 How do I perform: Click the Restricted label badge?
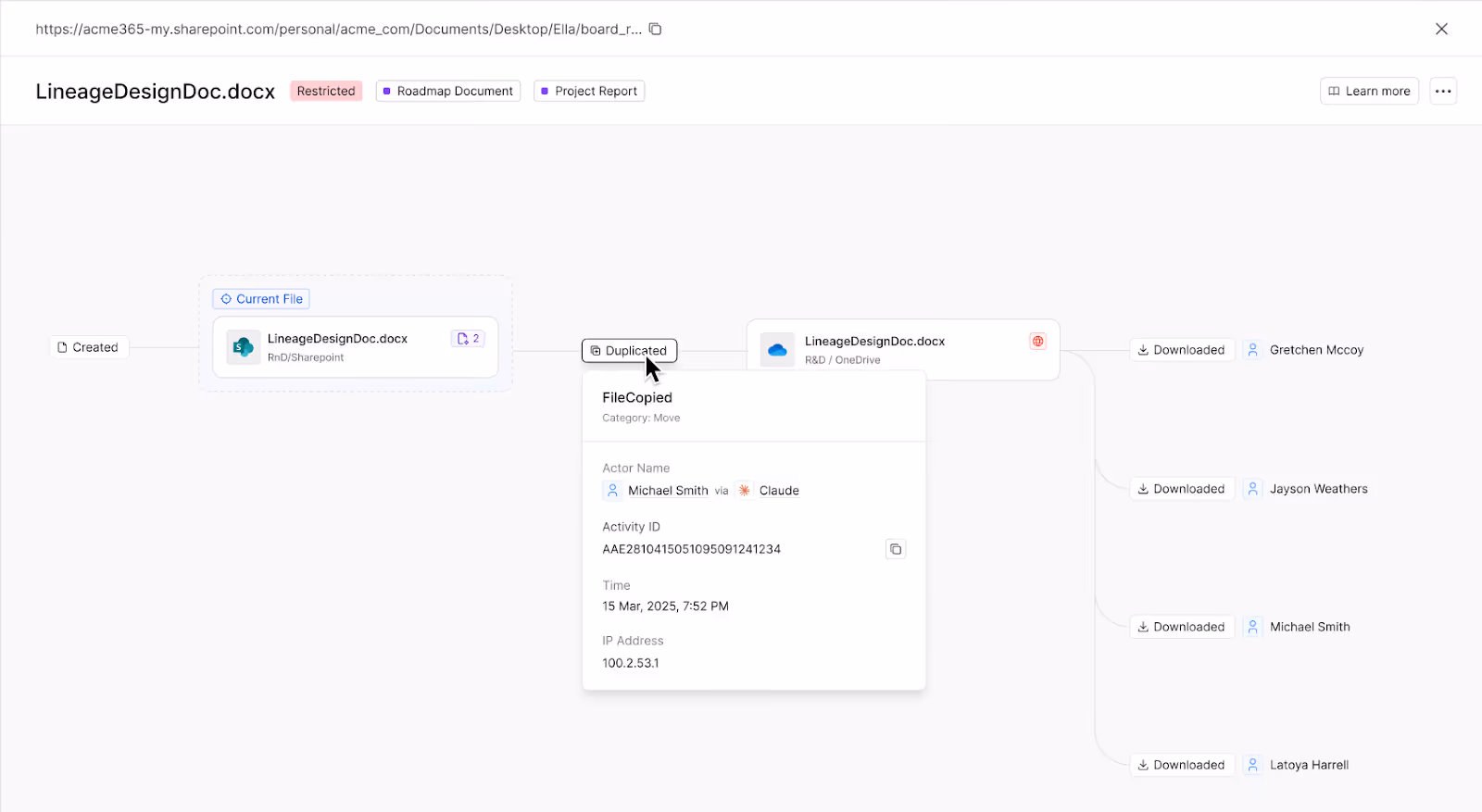(326, 91)
